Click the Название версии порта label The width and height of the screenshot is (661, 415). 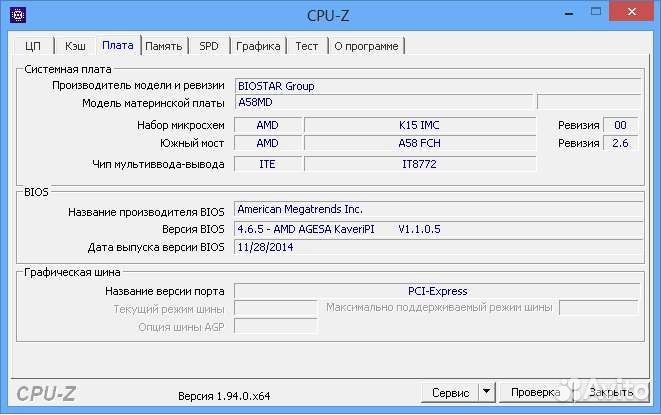tap(164, 291)
